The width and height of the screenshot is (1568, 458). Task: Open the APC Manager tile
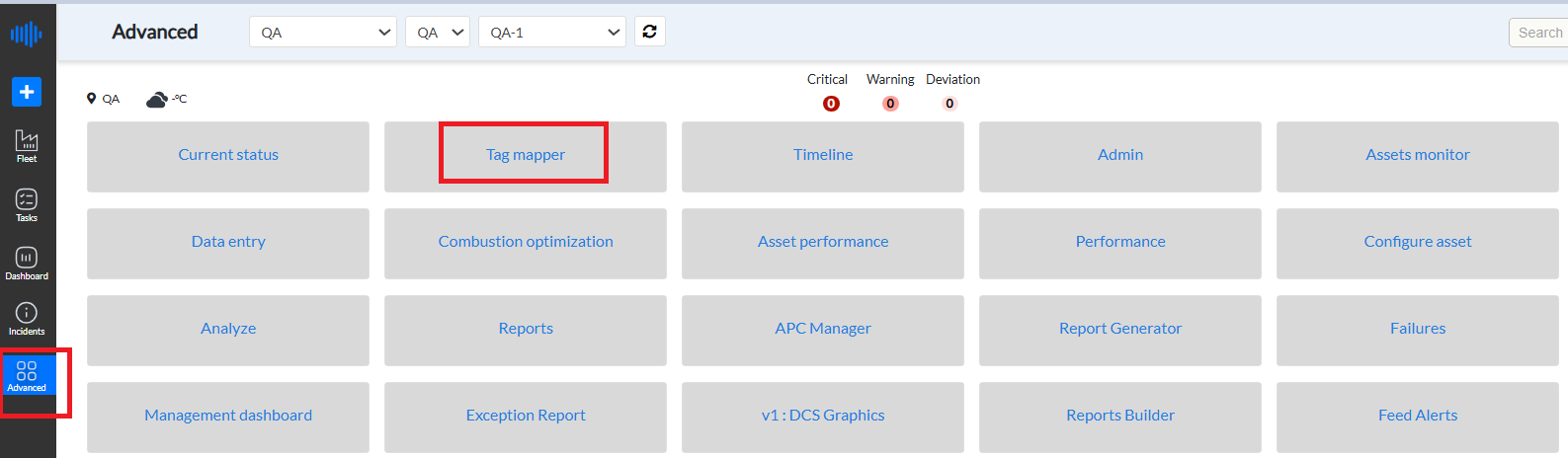[822, 329]
